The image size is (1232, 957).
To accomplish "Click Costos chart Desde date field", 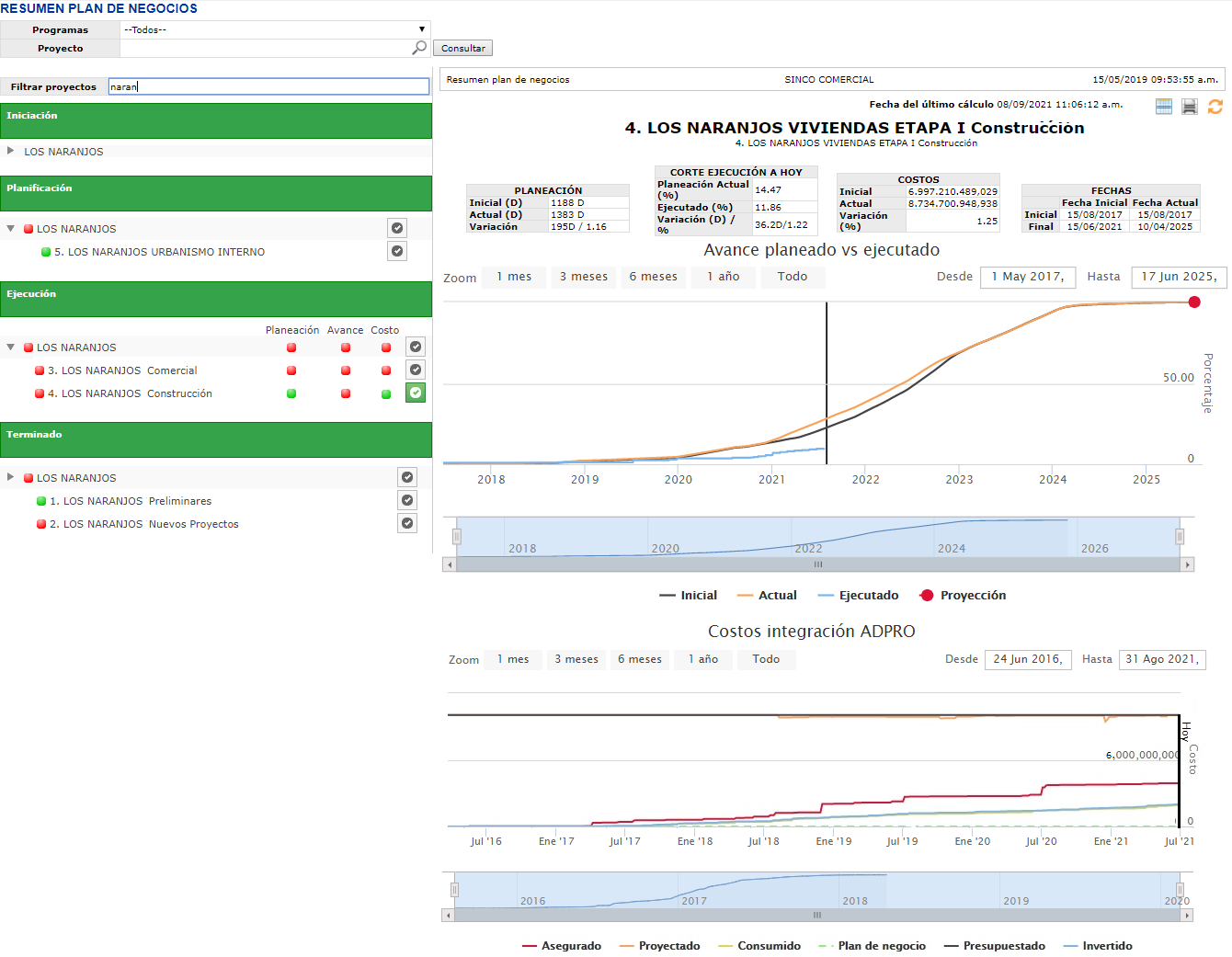I will pyautogui.click(x=1027, y=659).
